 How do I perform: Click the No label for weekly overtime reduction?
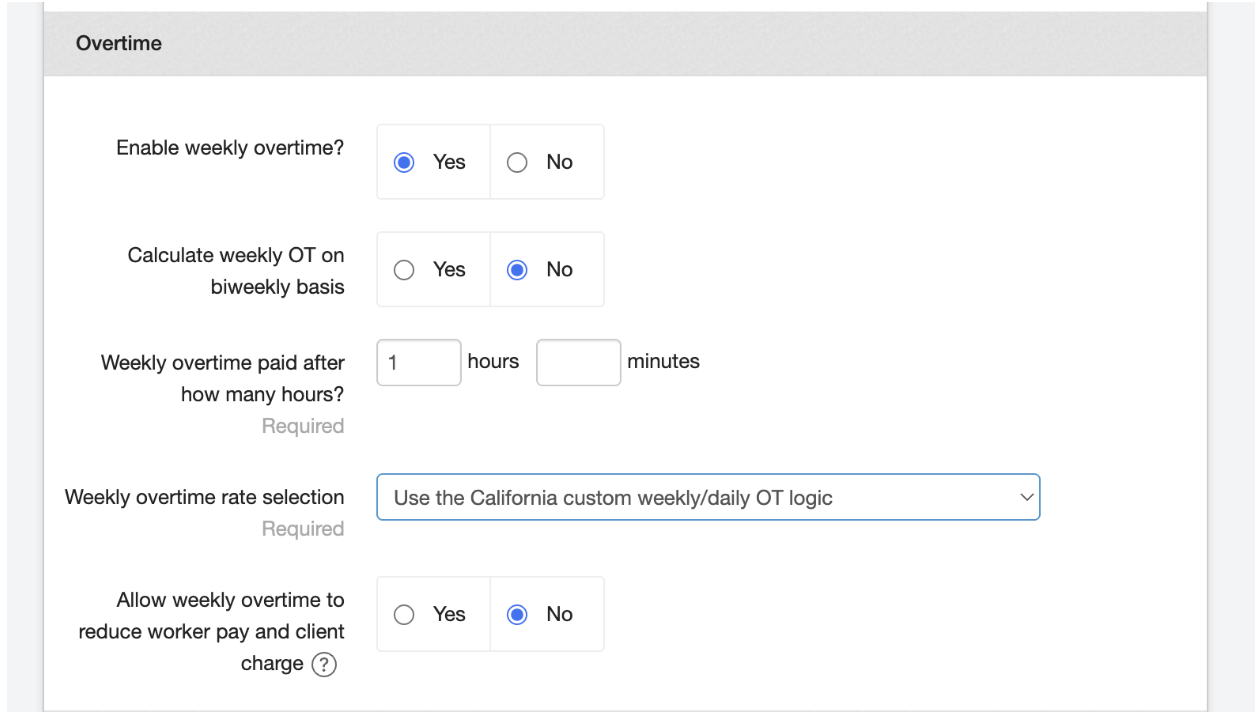pos(558,614)
